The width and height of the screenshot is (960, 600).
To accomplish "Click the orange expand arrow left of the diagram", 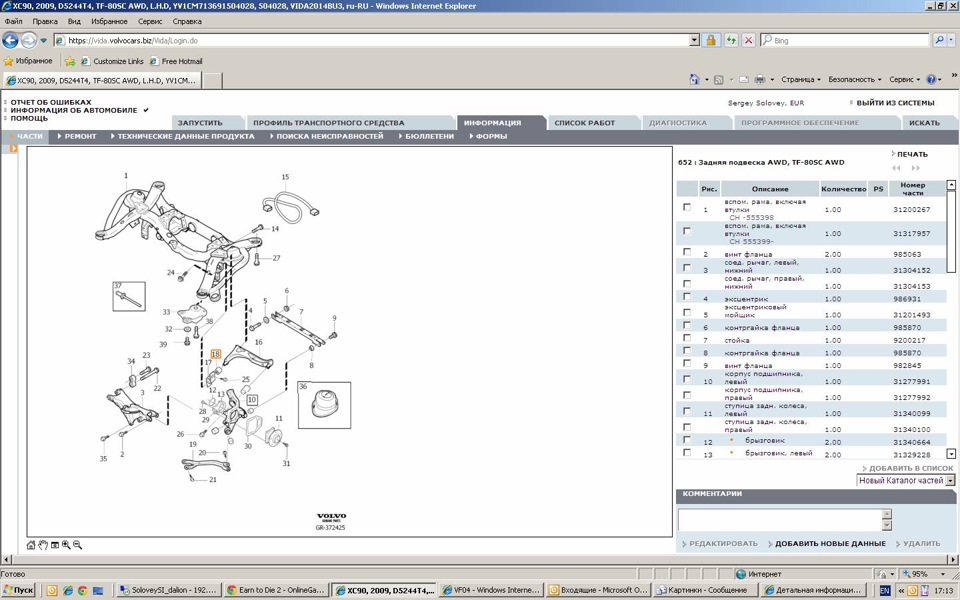I will click(14, 149).
